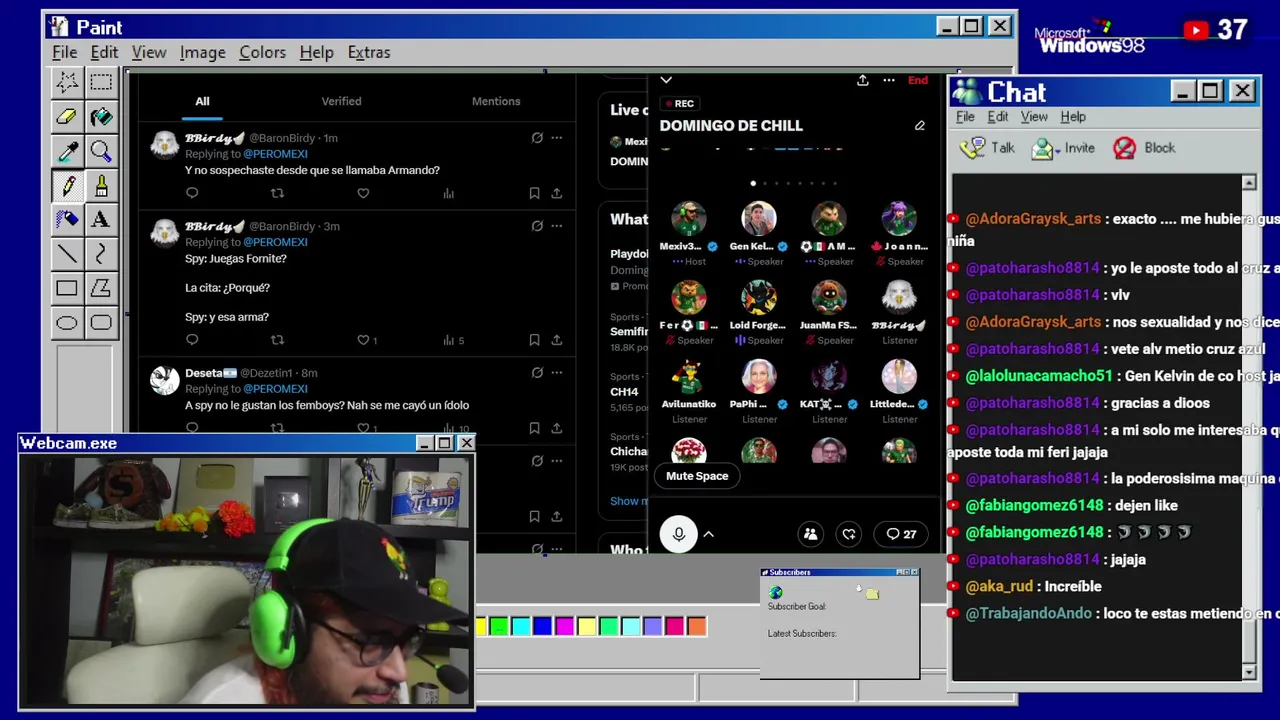Toggle like on the Armando tweet
The height and width of the screenshot is (720, 1280).
363,193
